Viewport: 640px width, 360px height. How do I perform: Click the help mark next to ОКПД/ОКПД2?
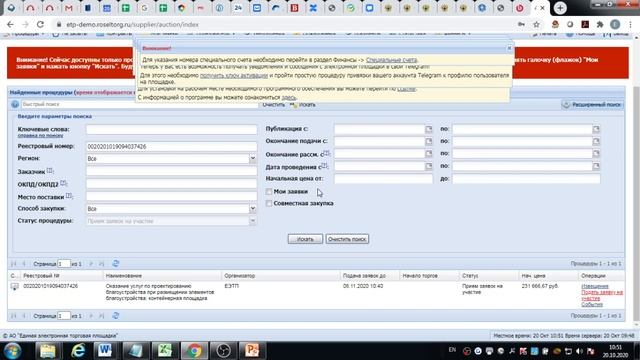pos(63,183)
